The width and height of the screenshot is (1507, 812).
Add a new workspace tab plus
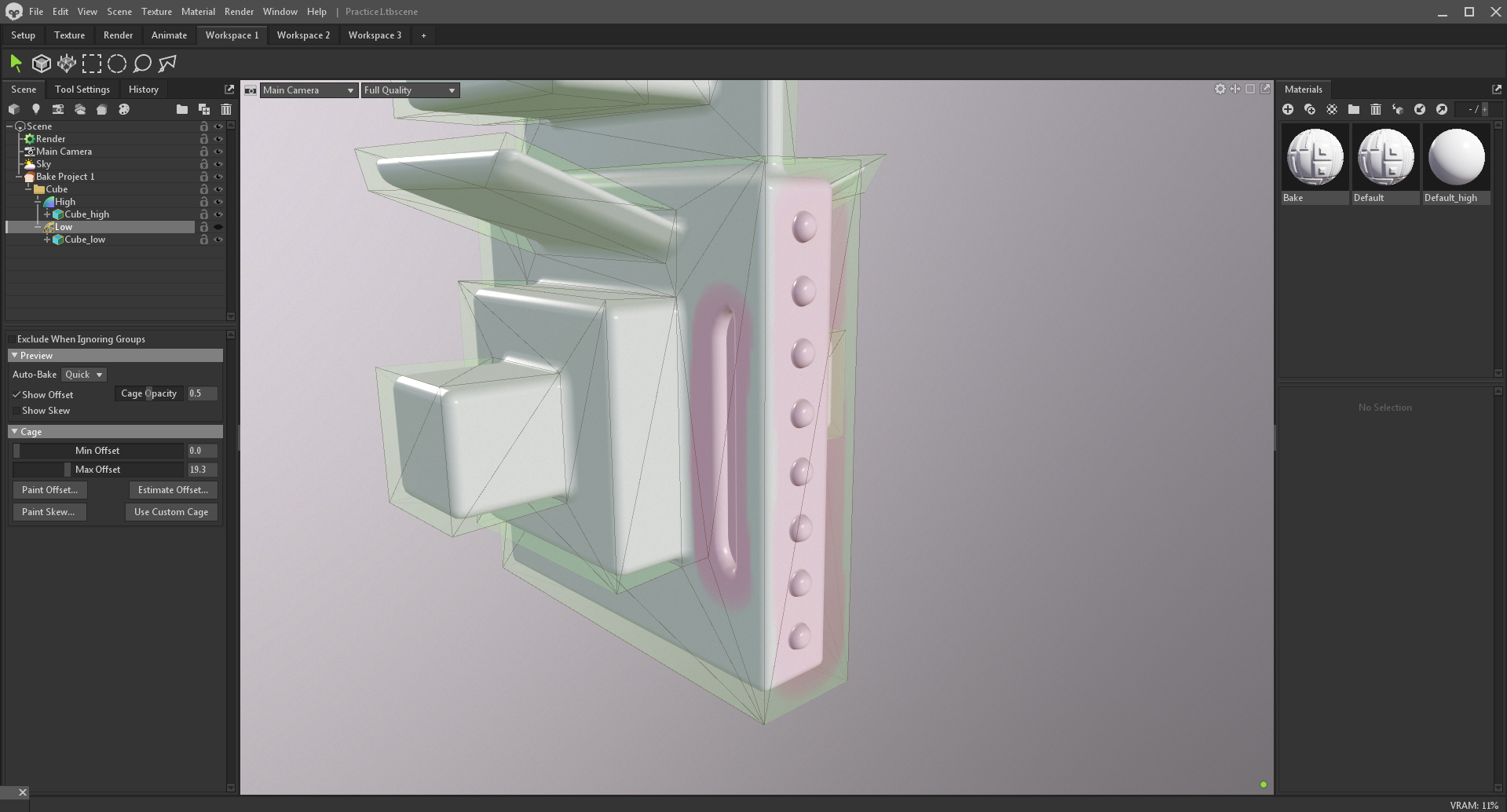click(423, 35)
